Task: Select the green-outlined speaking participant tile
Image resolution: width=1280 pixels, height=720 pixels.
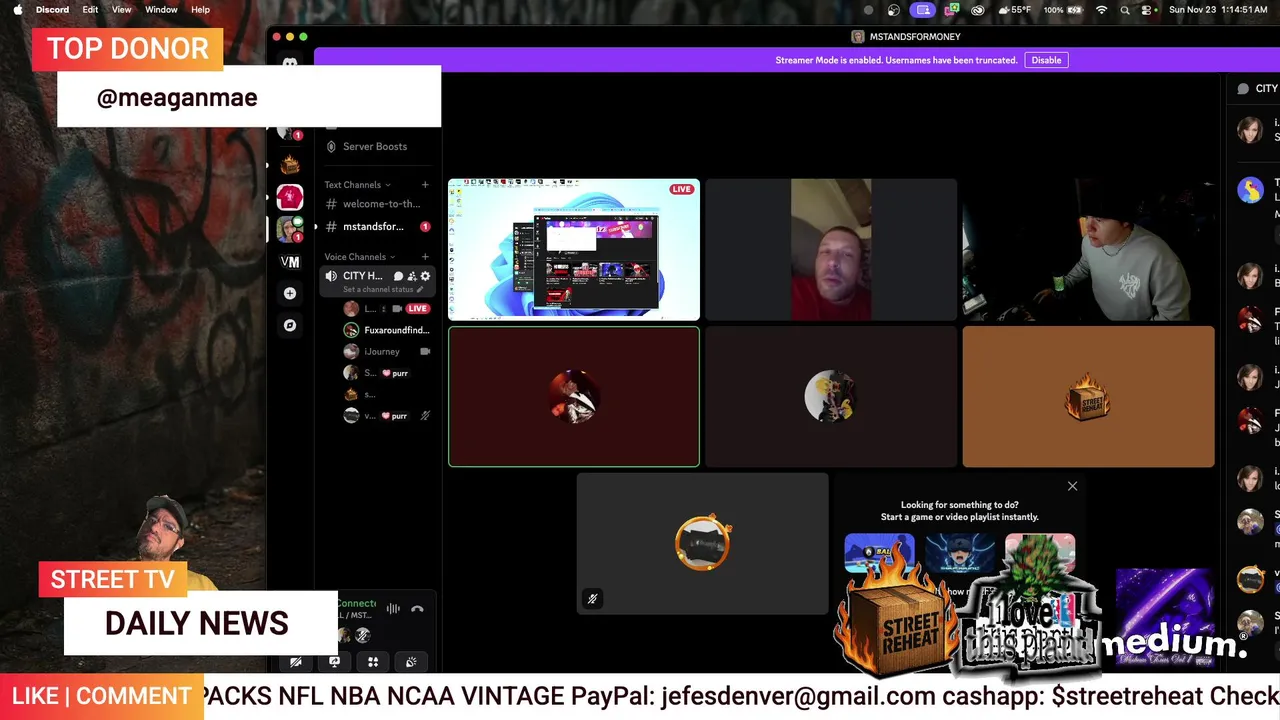Action: coord(574,397)
